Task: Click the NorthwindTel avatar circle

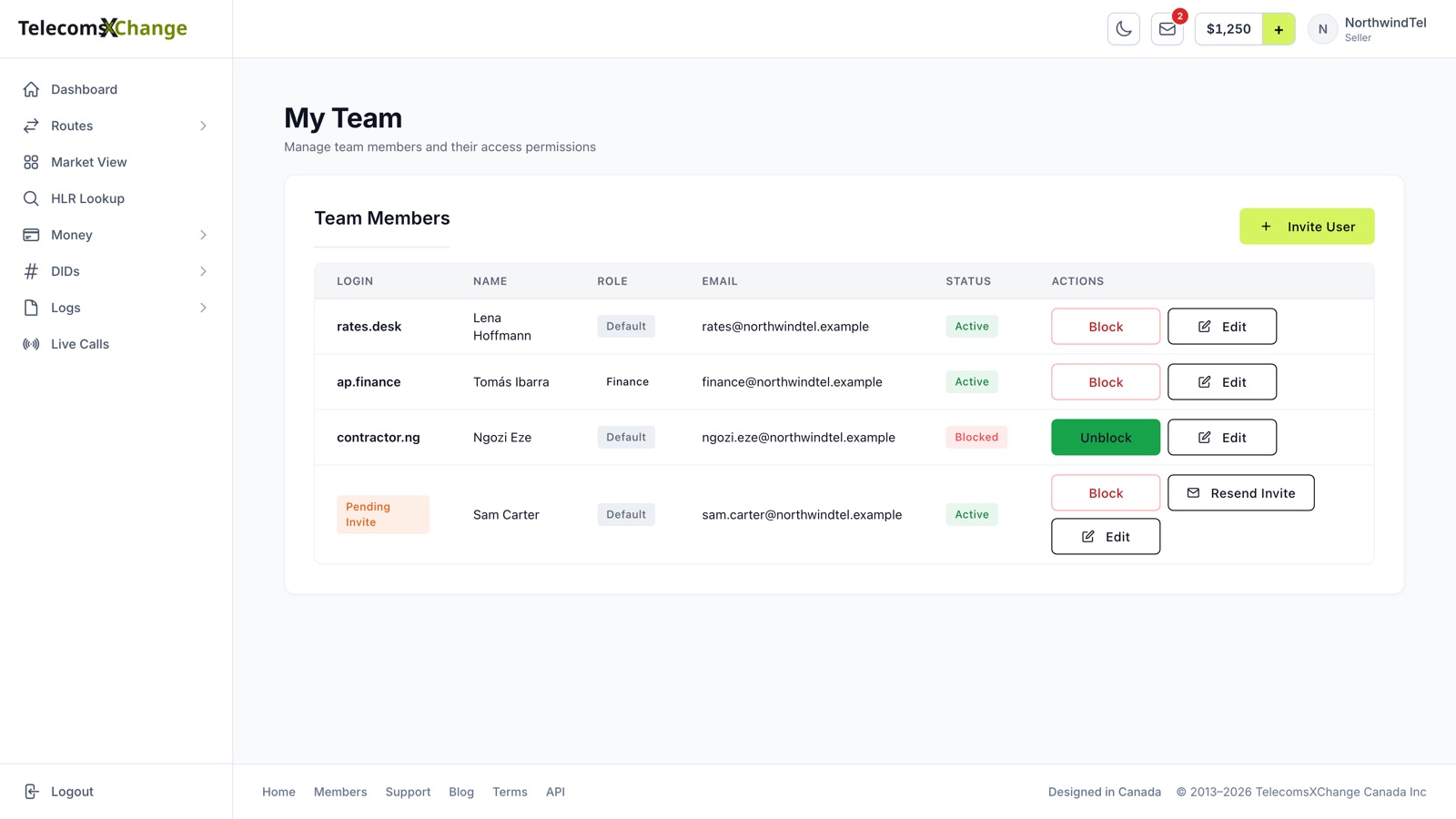Action: 1322,29
